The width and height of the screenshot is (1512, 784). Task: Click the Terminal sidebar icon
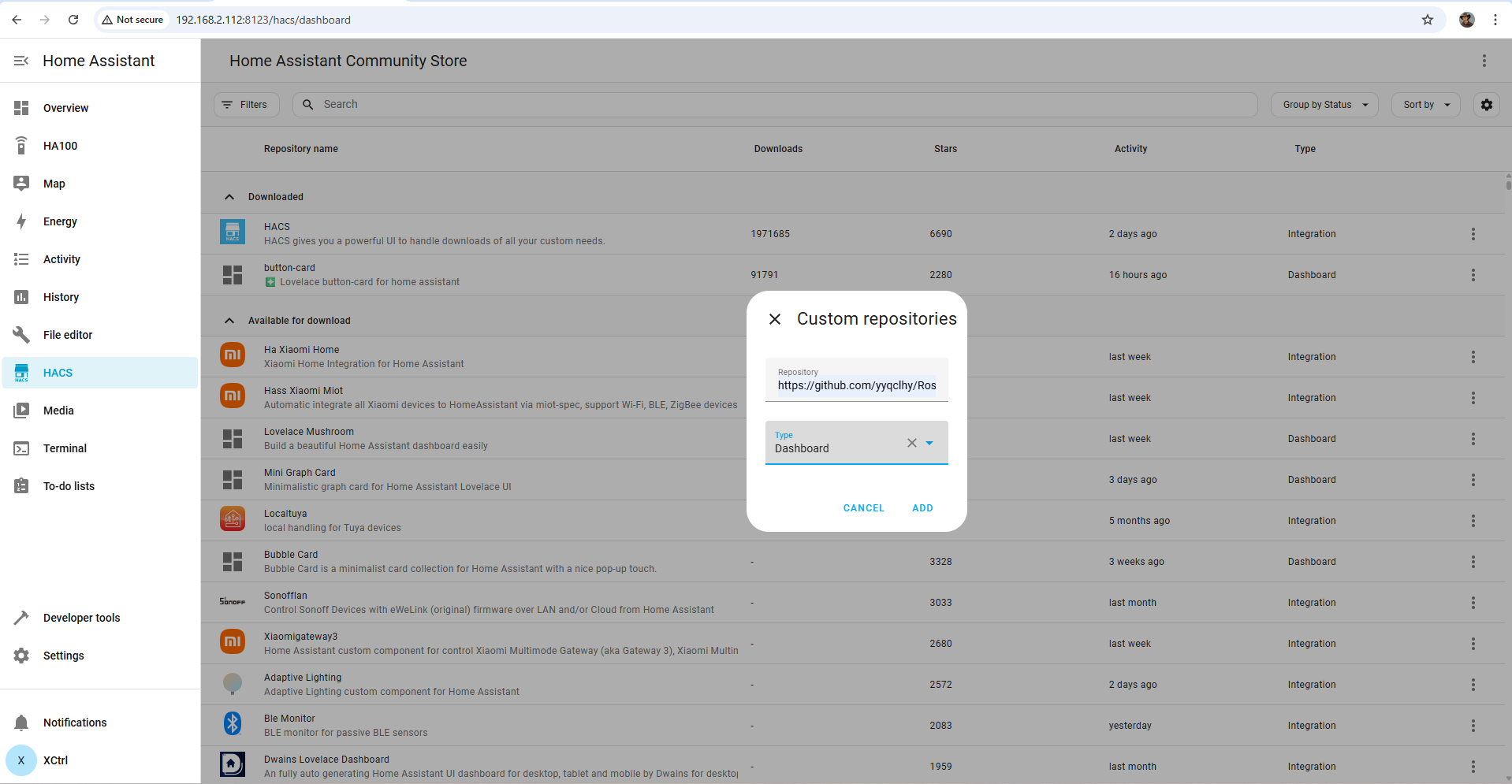coord(21,448)
